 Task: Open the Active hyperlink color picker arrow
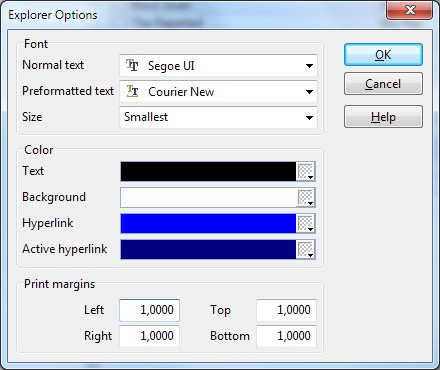[x=305, y=249]
